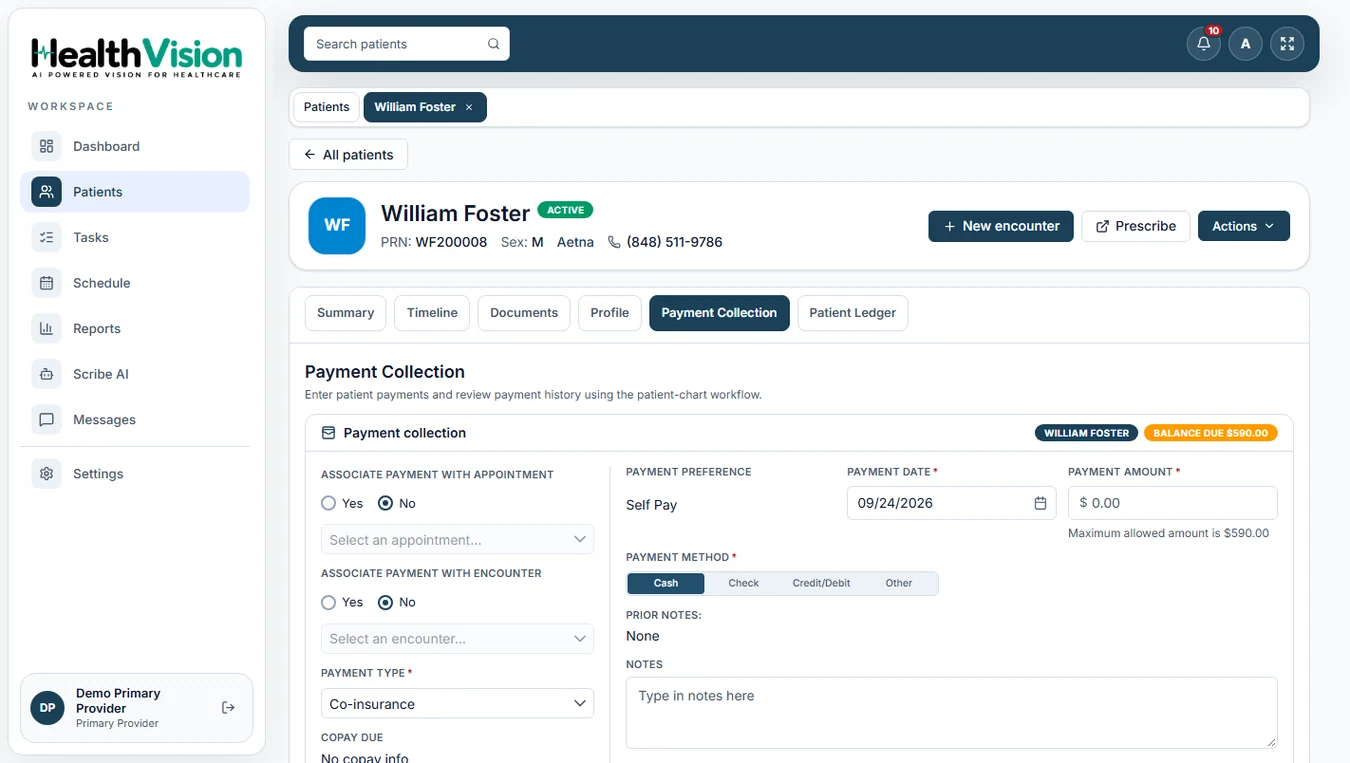Viewport: 1350px width, 763px height.
Task: Choose Credit/Debit payment method
Action: 821,583
